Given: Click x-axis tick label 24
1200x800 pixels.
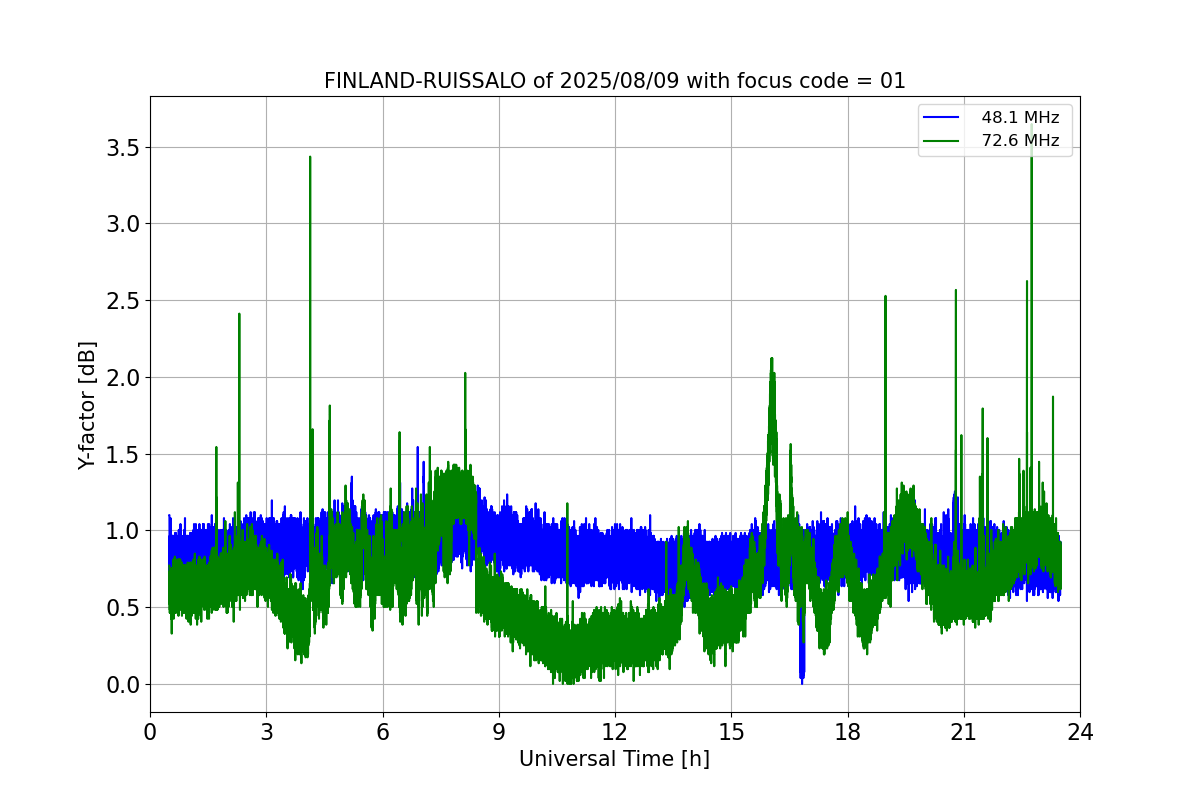Looking at the screenshot, I should click(x=1080, y=732).
